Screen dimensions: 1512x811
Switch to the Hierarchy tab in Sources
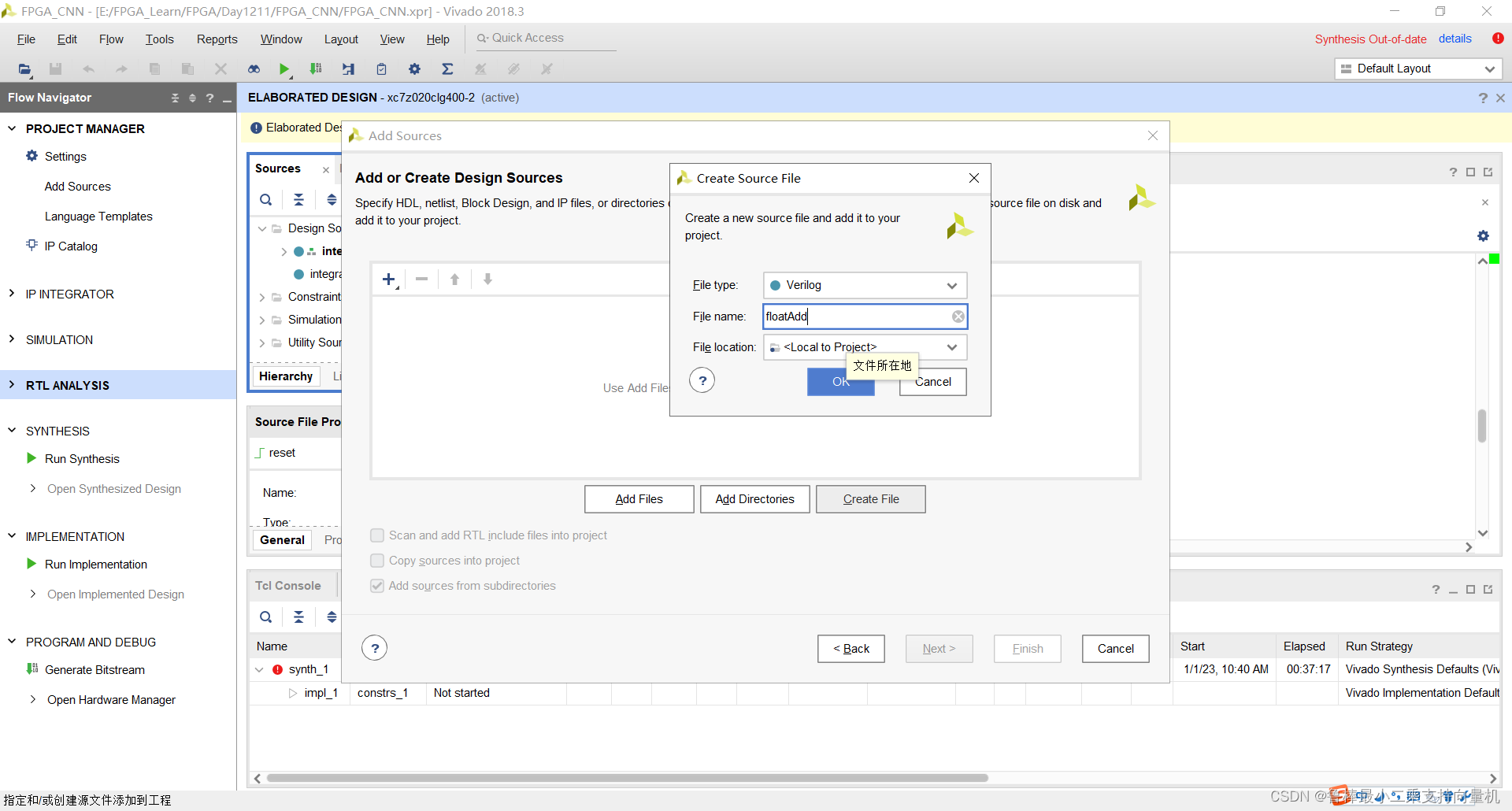point(286,376)
